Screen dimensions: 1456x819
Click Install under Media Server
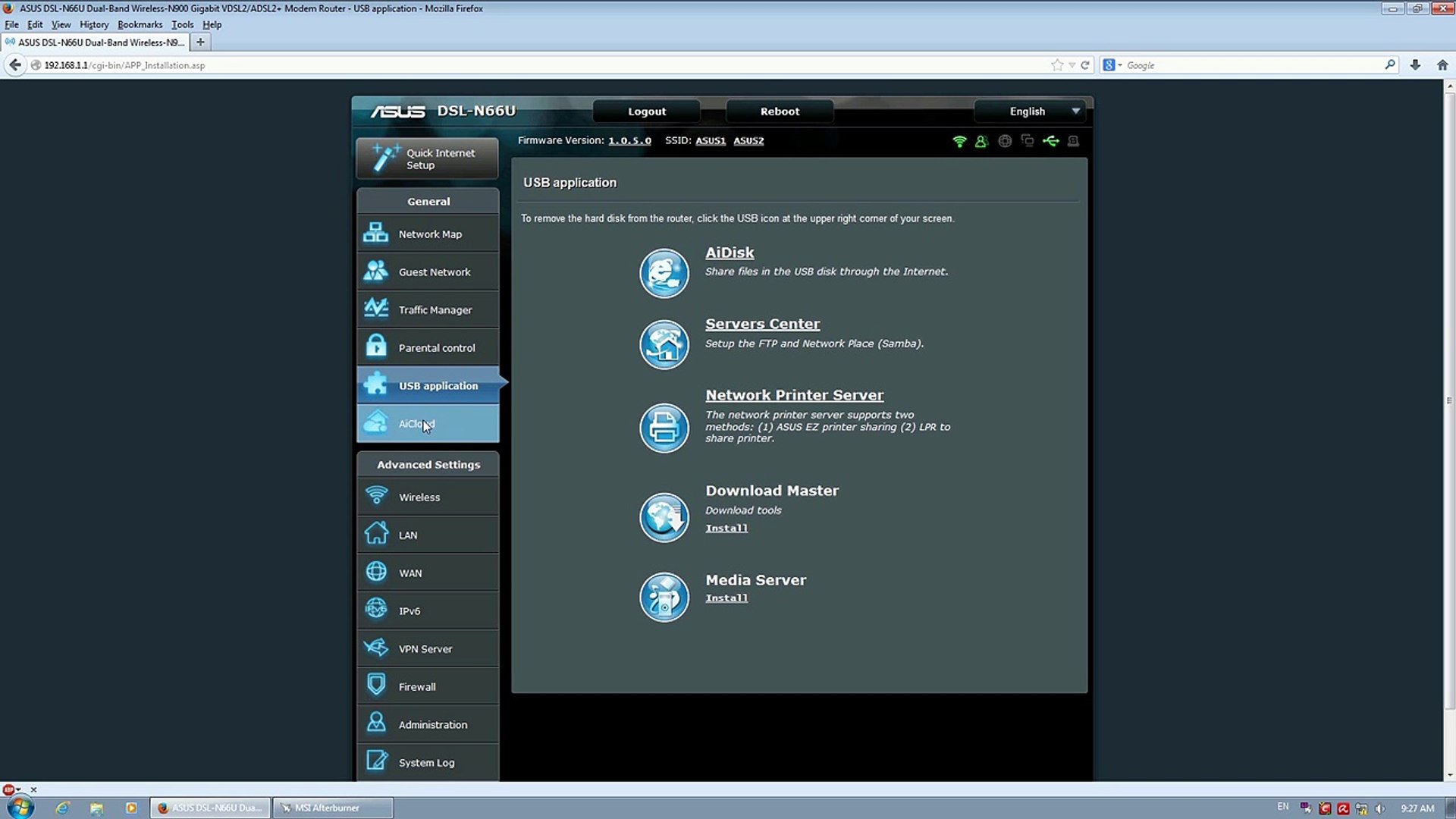pos(726,598)
